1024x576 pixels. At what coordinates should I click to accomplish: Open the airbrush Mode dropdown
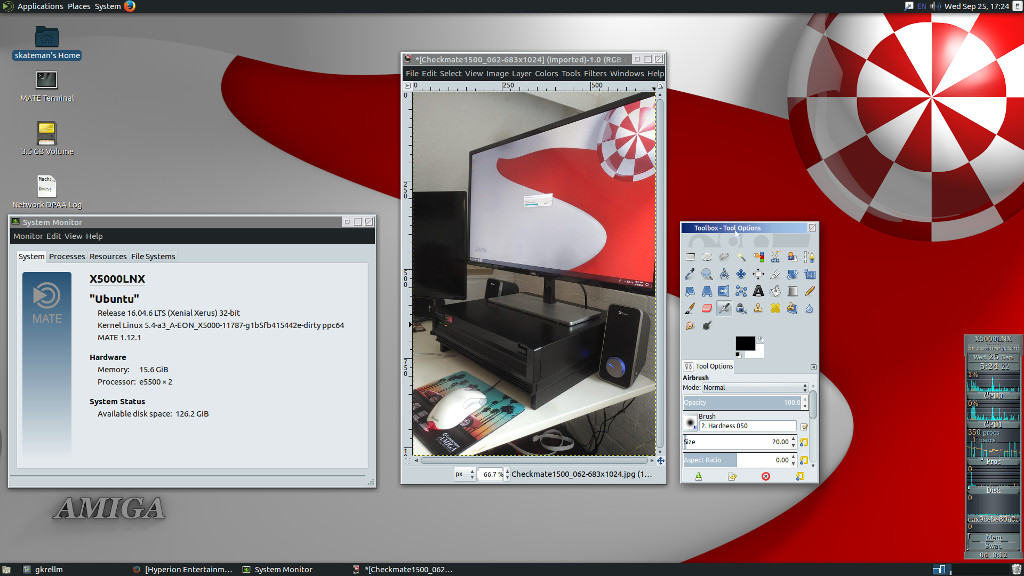point(755,387)
